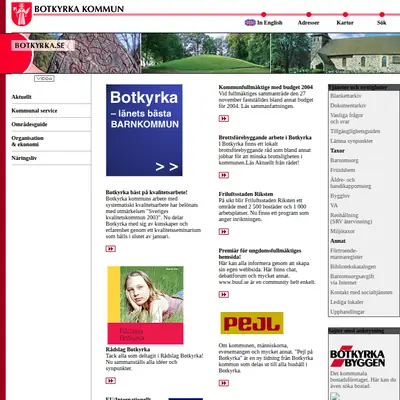Click the arrow icon under Kommunfullmäktige med budget 2004
Image resolution: width=400 pixels, height=400 pixels.
224,119
